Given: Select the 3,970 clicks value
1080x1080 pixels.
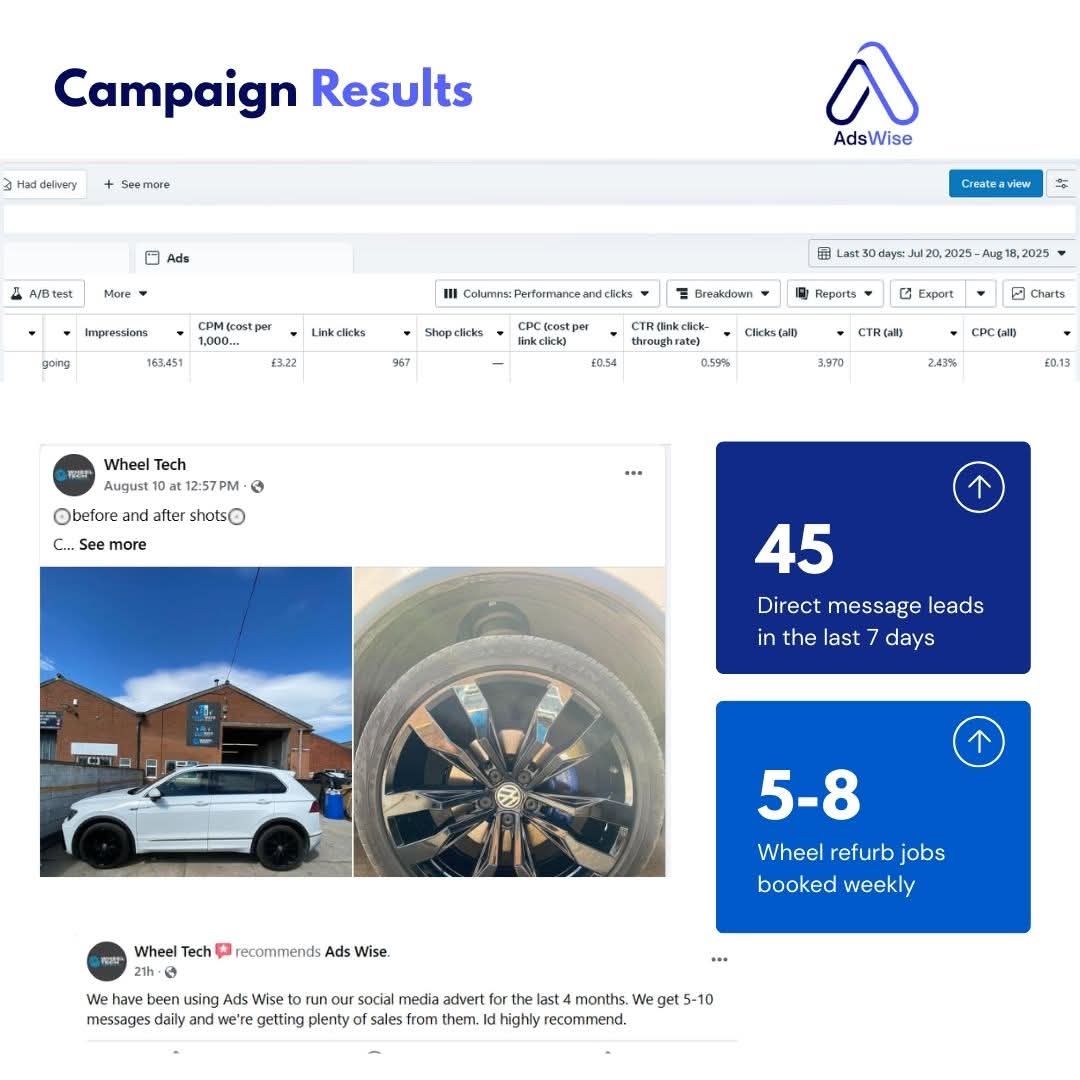Looking at the screenshot, I should tap(831, 363).
